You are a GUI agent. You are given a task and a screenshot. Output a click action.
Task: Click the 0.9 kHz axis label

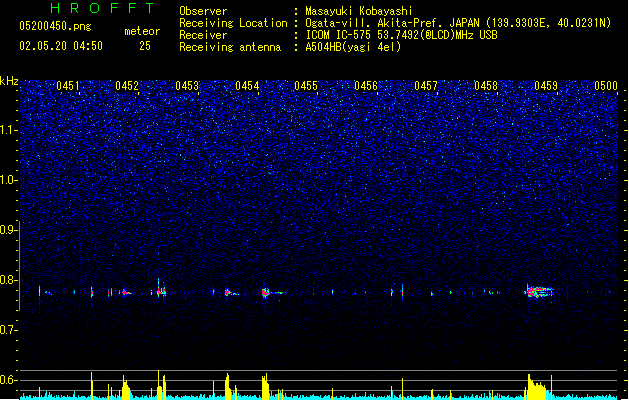(x=8, y=230)
